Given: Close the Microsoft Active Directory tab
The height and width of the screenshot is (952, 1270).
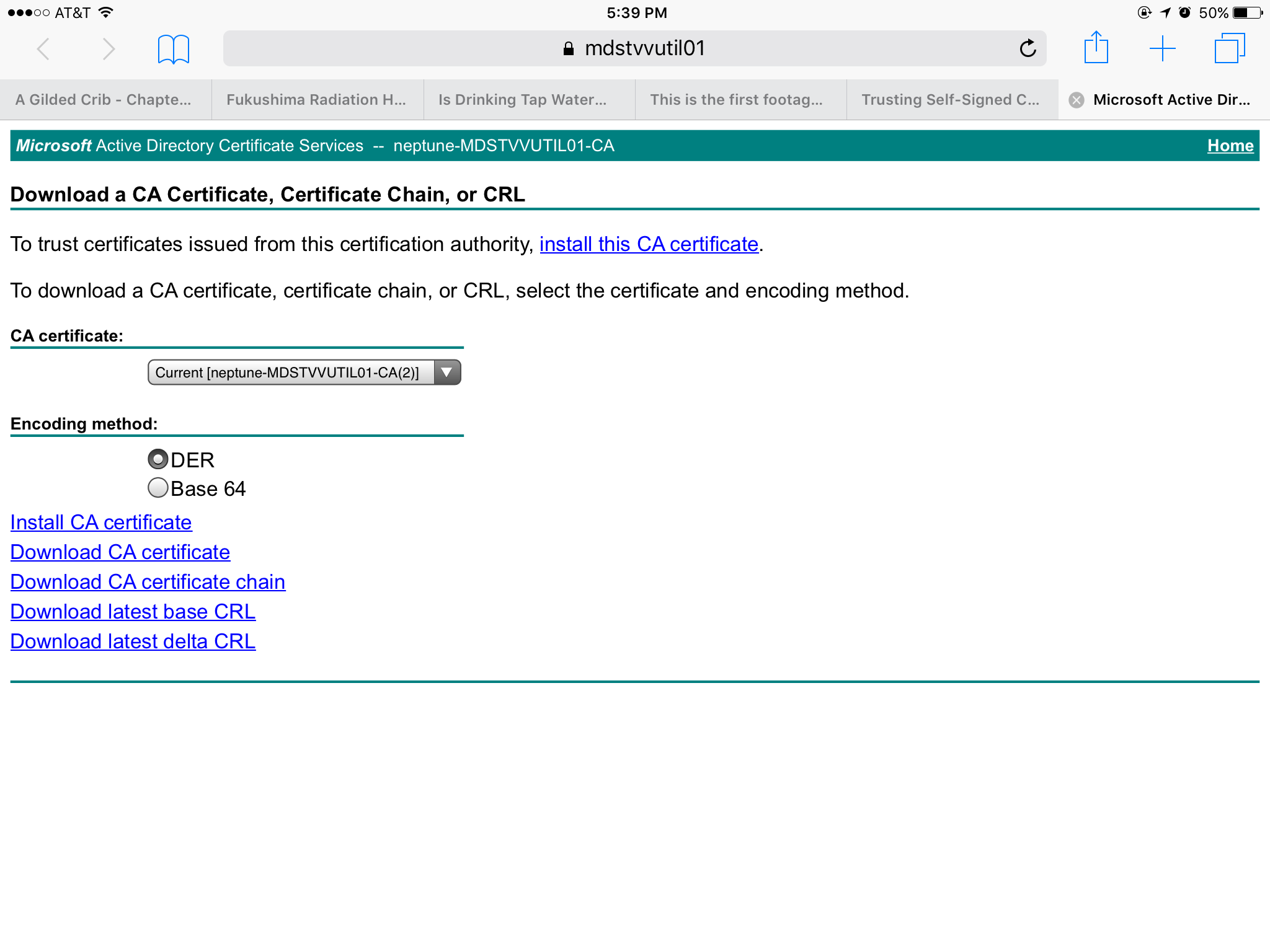Looking at the screenshot, I should click(x=1077, y=100).
